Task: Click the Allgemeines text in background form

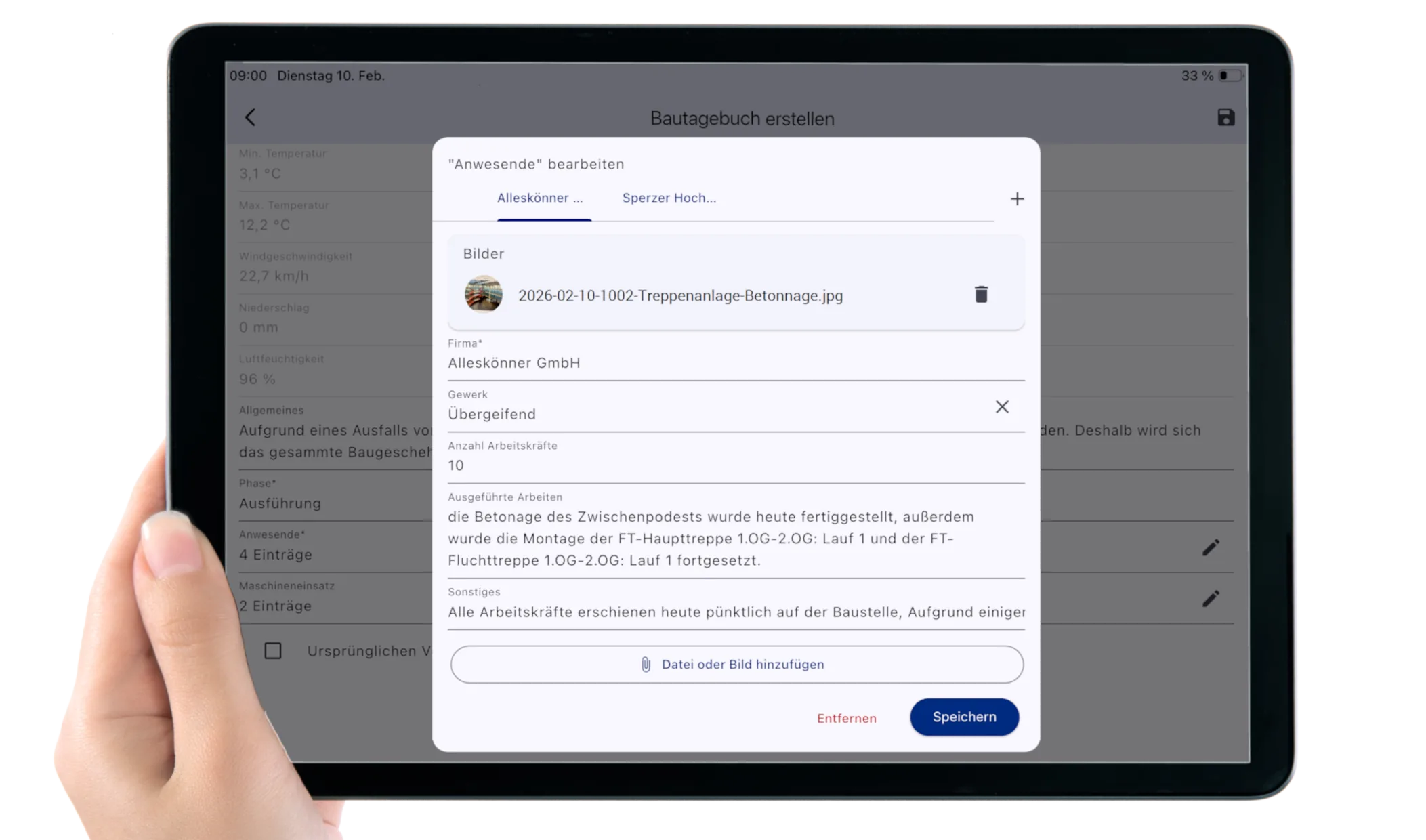Action: tap(335, 440)
